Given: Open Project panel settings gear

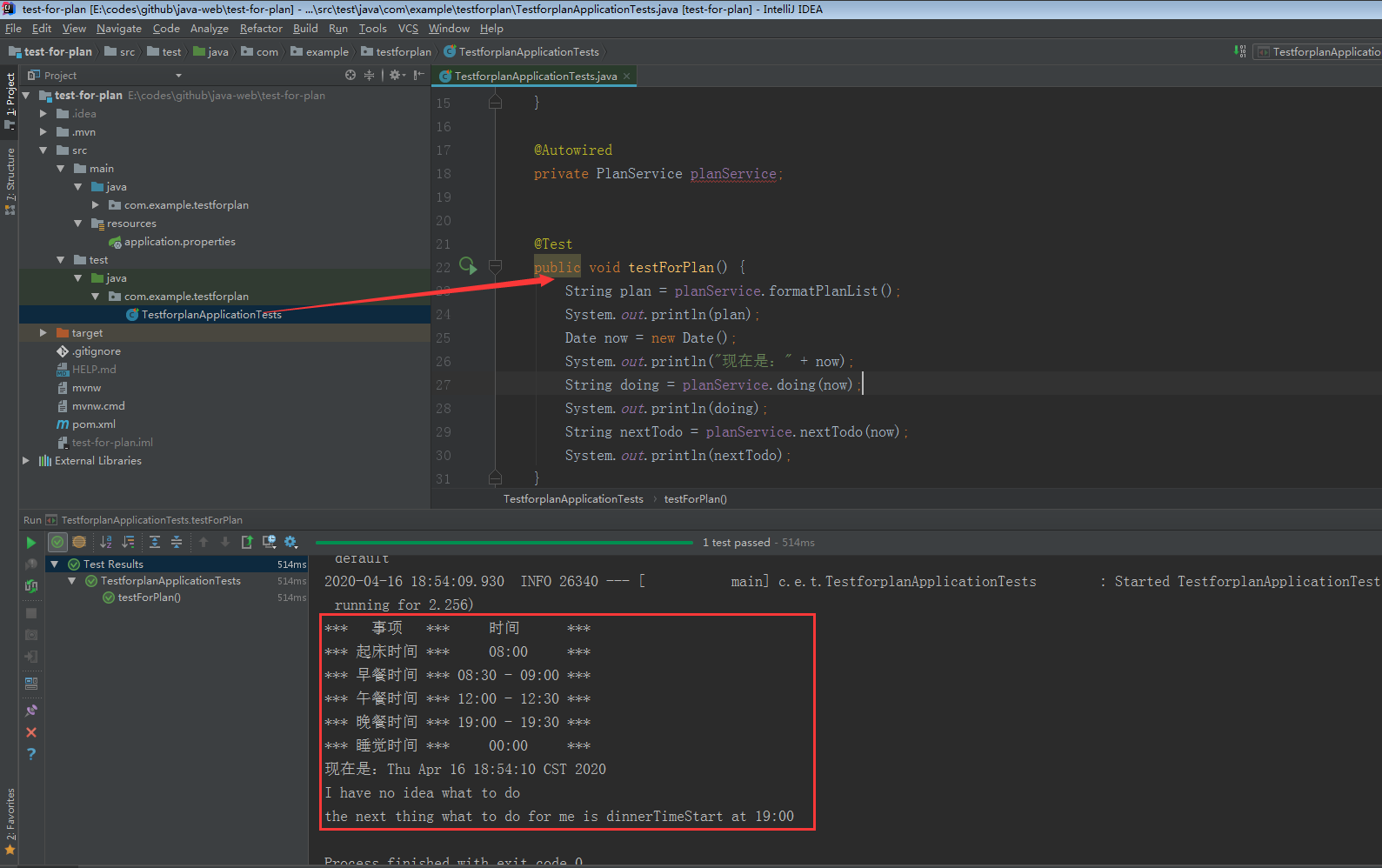Looking at the screenshot, I should pyautogui.click(x=397, y=75).
